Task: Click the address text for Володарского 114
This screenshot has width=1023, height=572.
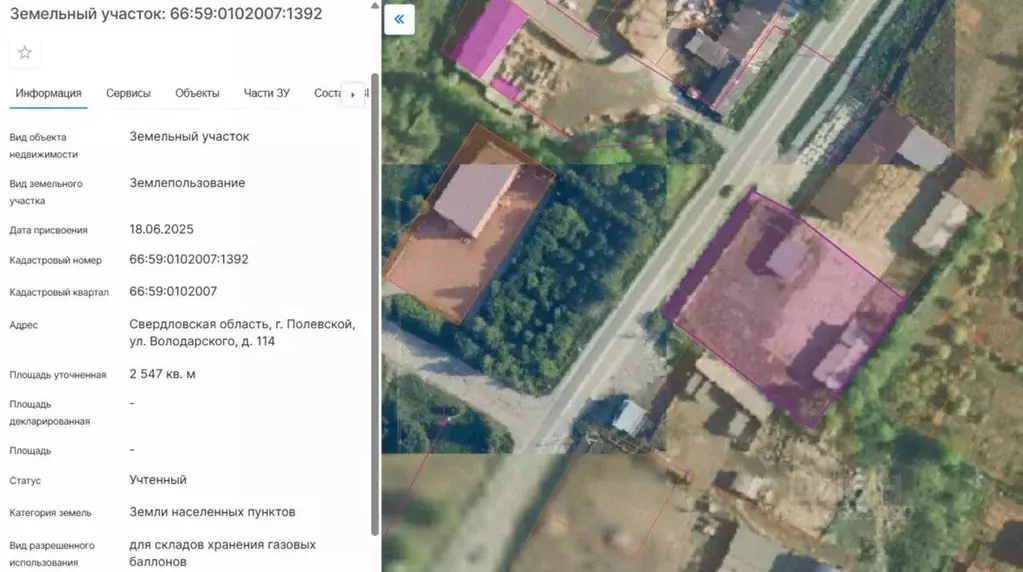Action: point(242,333)
